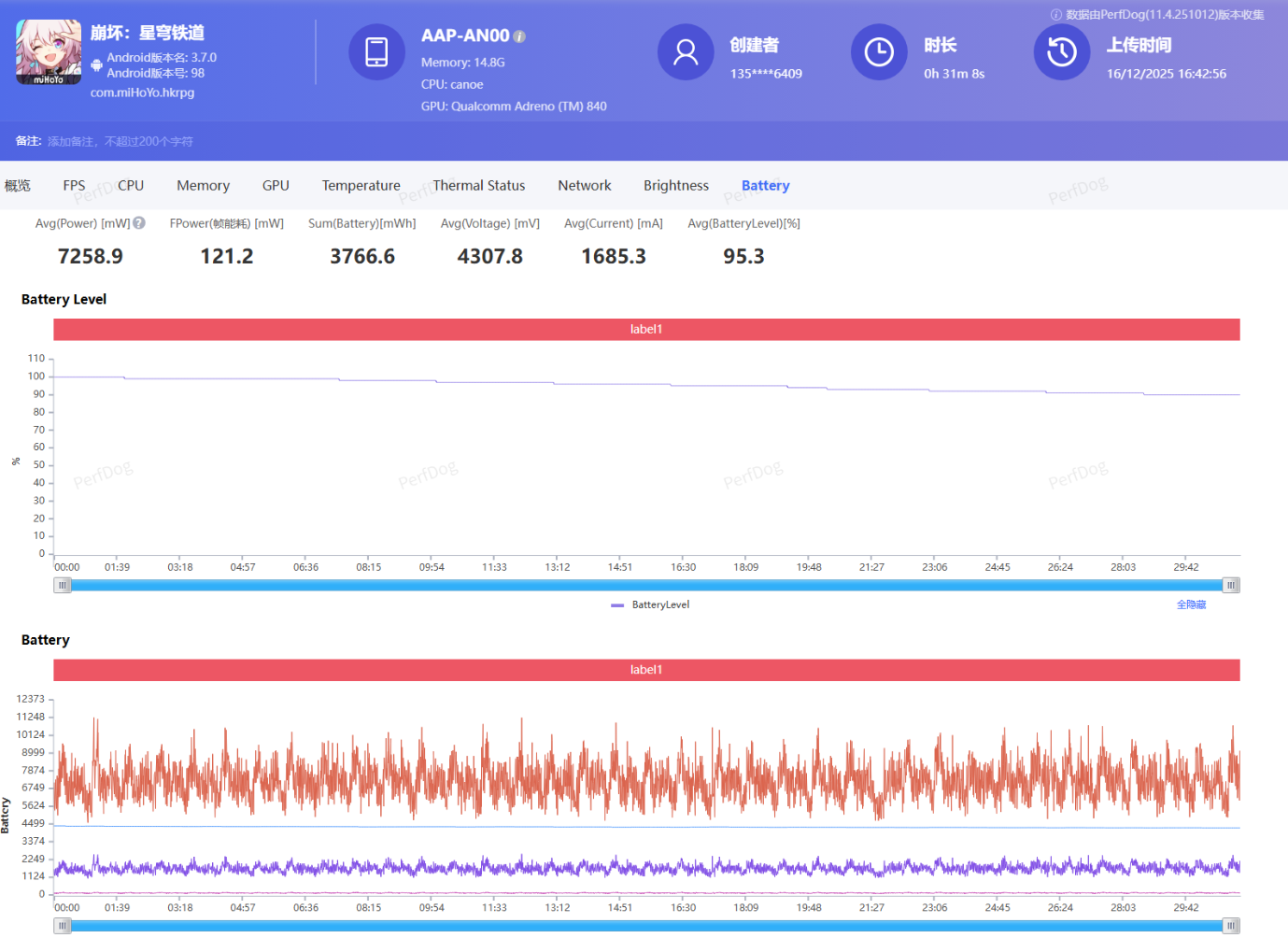The width and height of the screenshot is (1288, 938).
Task: Open the Temperature tab
Action: [x=361, y=186]
